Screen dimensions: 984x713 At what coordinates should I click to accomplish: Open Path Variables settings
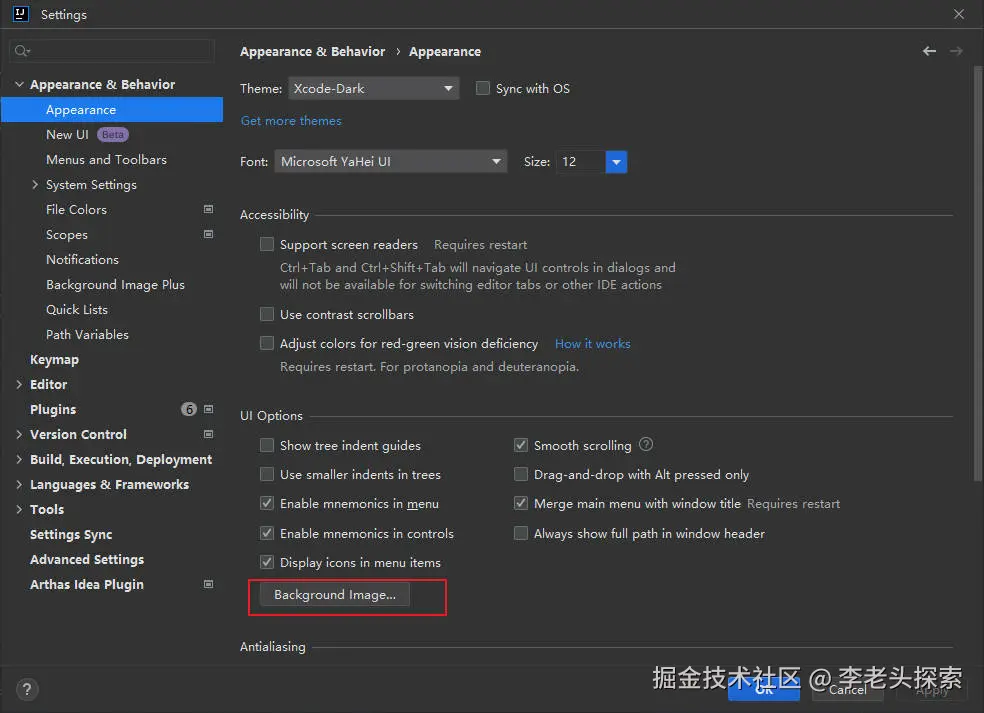(x=87, y=335)
